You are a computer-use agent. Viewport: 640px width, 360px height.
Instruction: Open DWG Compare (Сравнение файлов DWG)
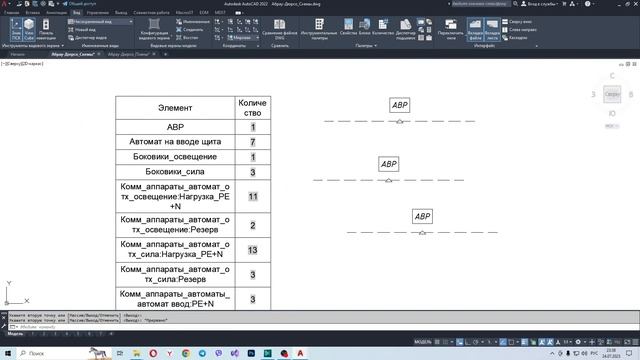[x=280, y=29]
